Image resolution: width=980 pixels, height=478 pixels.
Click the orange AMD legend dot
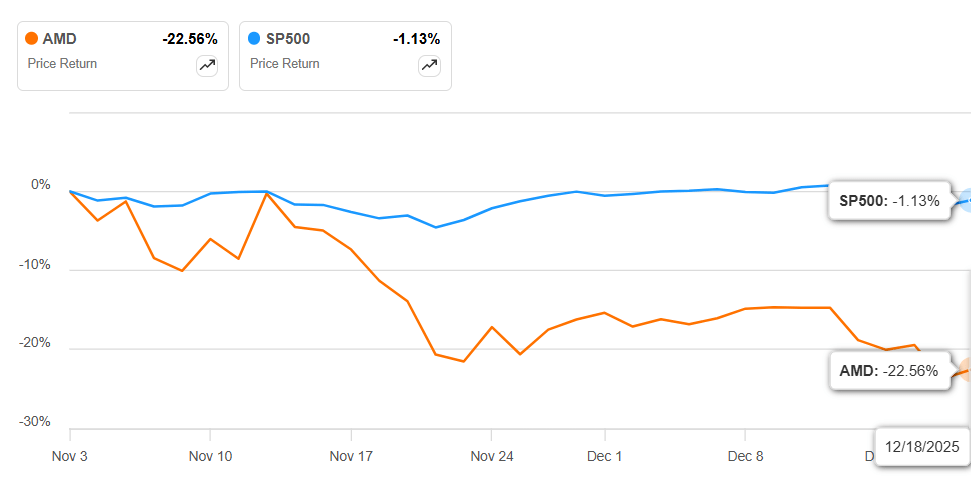pos(32,39)
